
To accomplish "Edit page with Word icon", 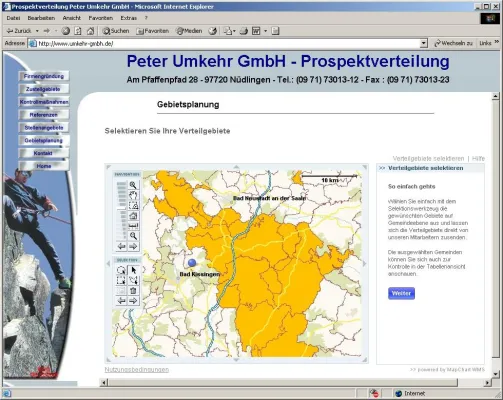I will 256,31.
